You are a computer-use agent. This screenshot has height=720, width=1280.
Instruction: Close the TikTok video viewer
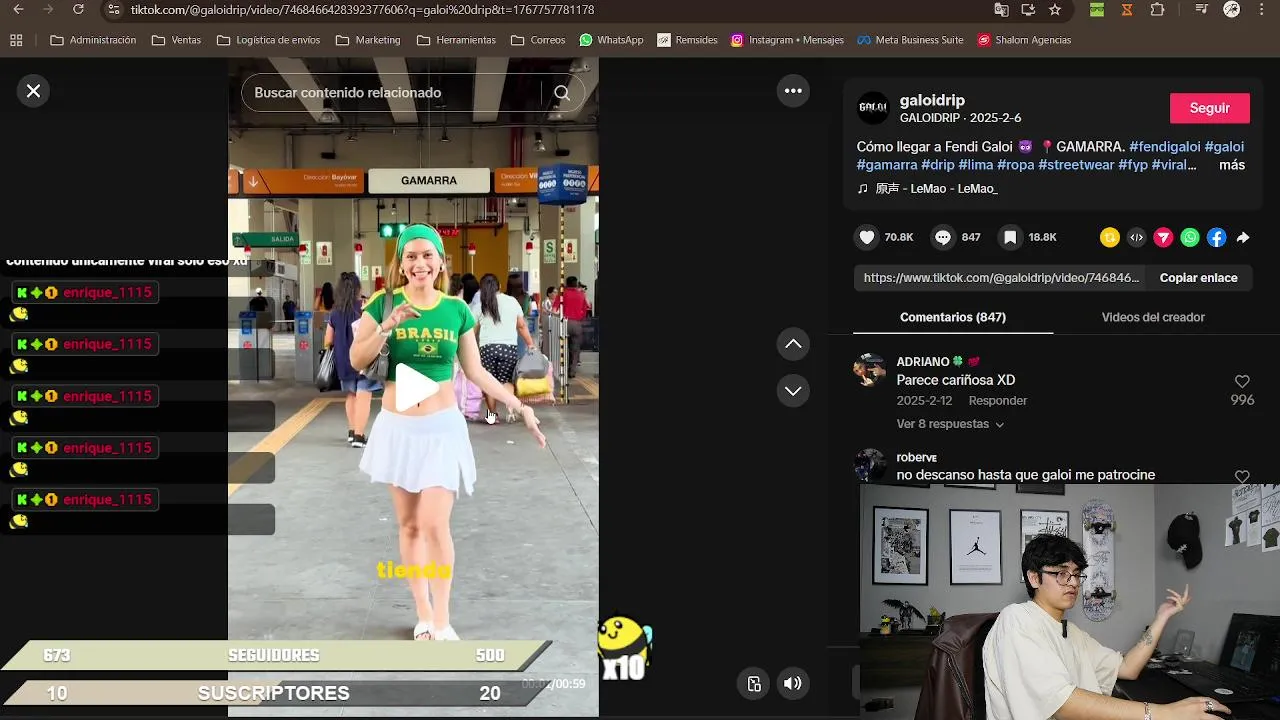(33, 91)
